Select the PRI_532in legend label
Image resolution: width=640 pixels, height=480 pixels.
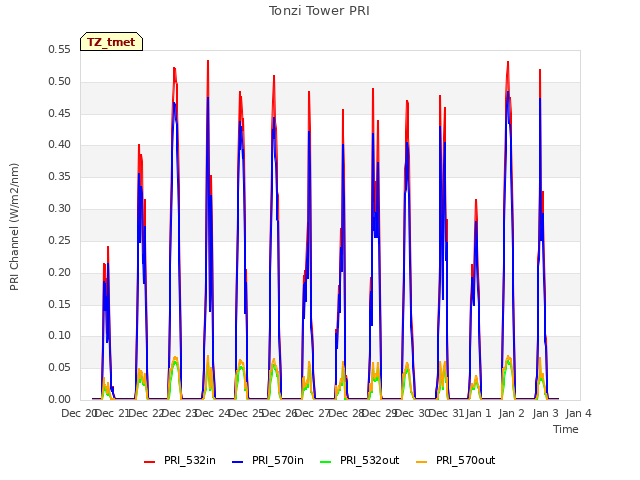190,460
